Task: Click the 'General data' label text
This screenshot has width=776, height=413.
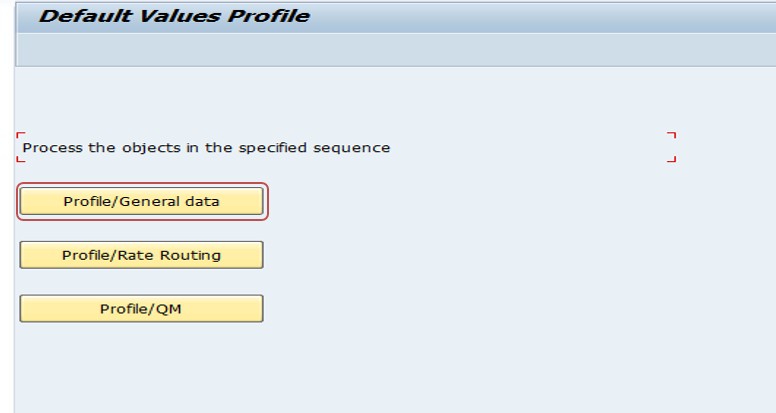Action: pos(169,202)
